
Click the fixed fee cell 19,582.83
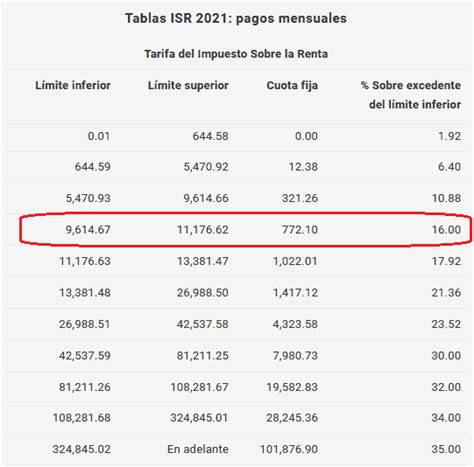pos(292,387)
